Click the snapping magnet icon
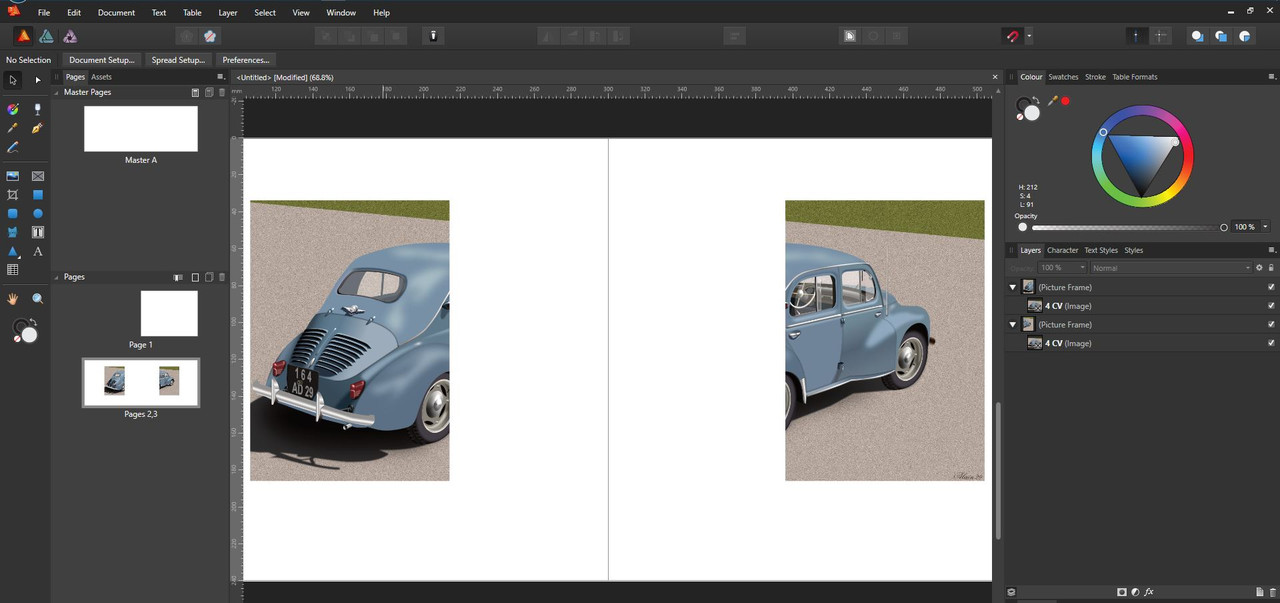Image resolution: width=1280 pixels, height=603 pixels. [x=1012, y=36]
